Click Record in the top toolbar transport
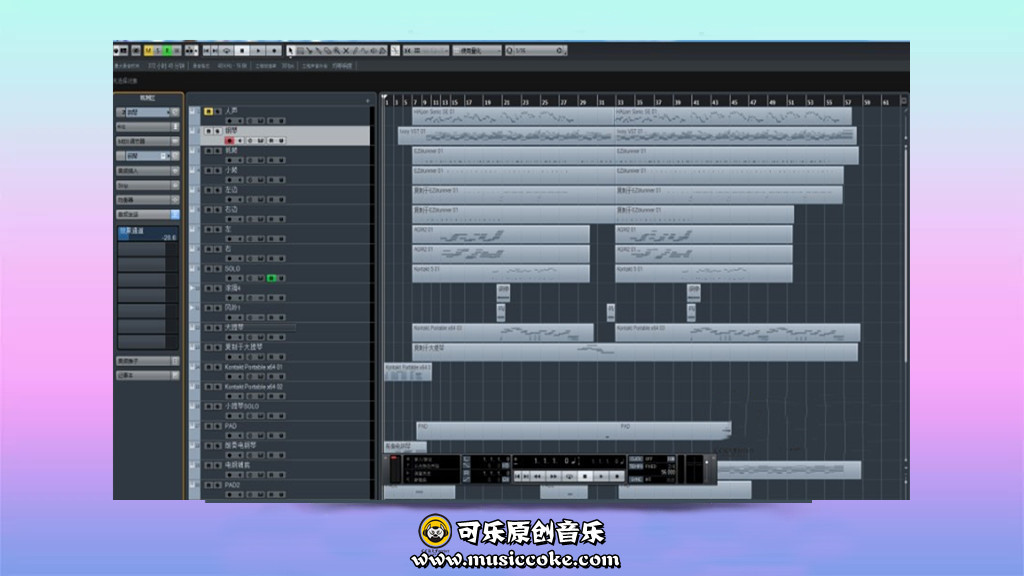The height and width of the screenshot is (576, 1024). (x=274, y=51)
